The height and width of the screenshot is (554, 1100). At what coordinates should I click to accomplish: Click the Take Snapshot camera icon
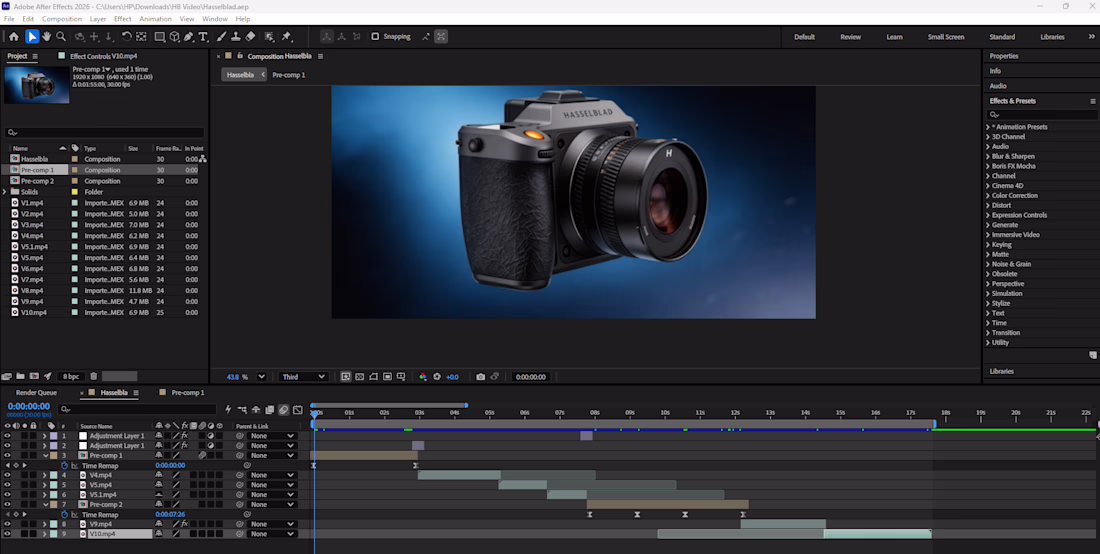point(481,377)
